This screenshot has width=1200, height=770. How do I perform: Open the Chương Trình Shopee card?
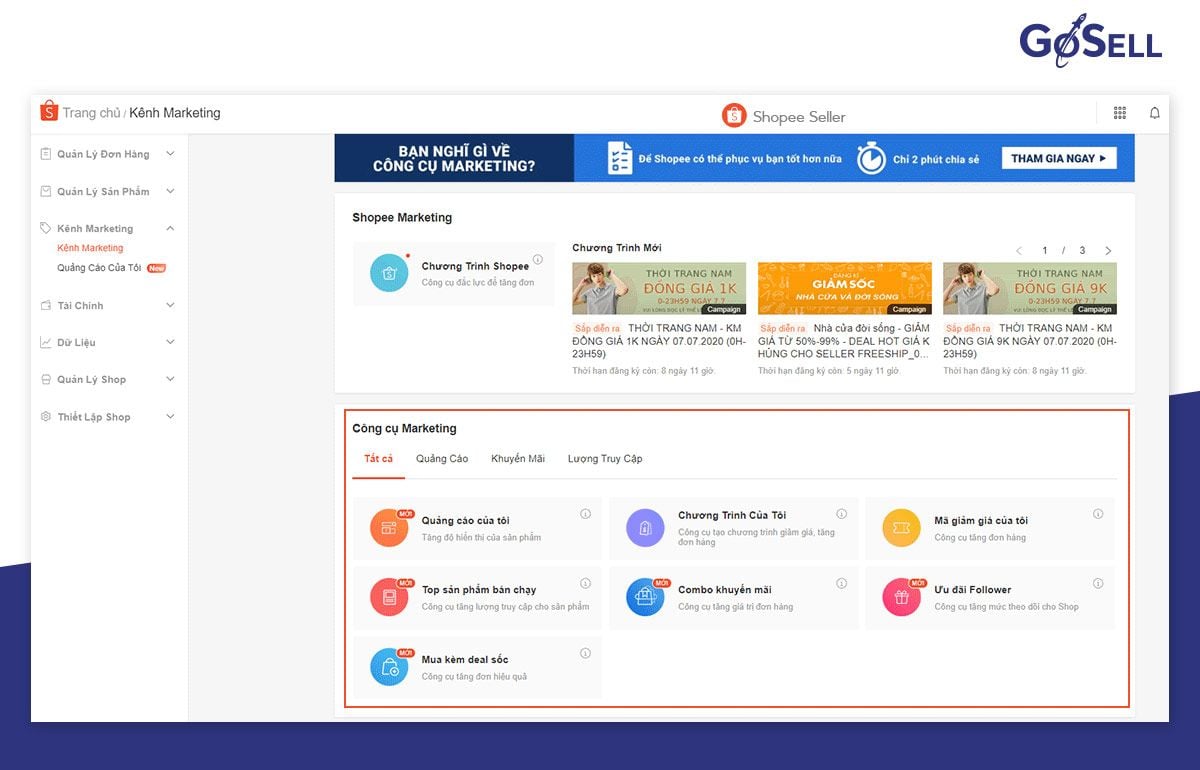click(x=453, y=273)
